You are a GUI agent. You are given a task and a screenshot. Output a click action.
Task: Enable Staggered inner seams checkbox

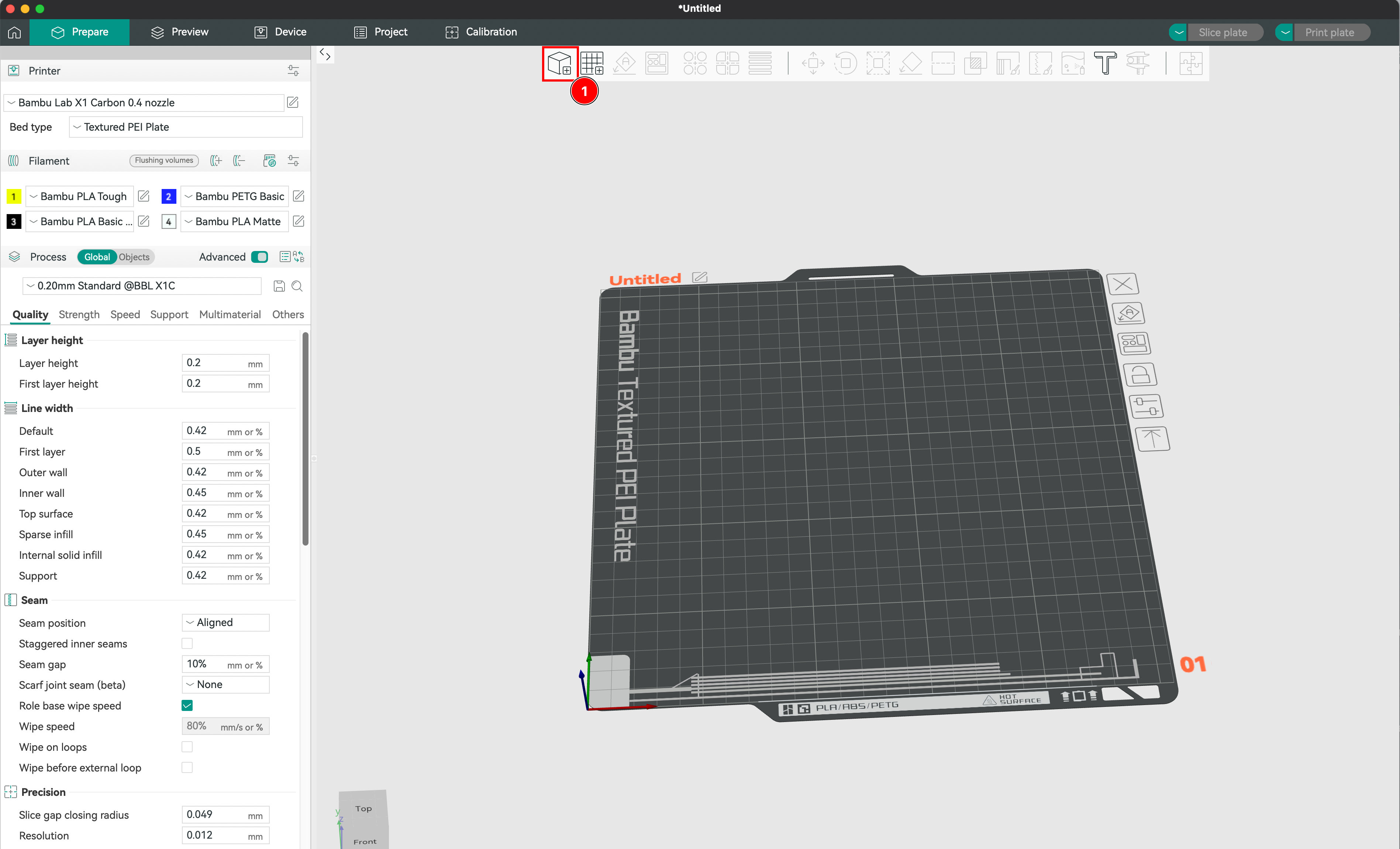click(187, 643)
